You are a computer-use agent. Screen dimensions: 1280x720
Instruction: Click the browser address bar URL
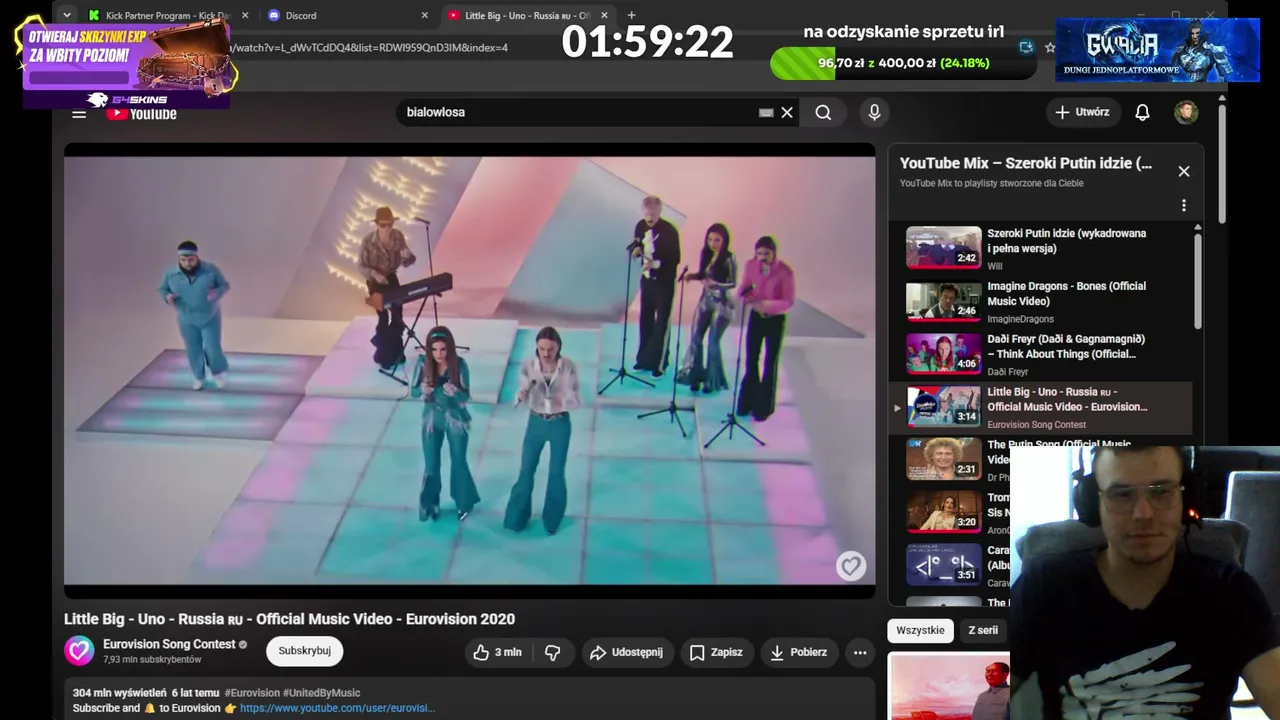(370, 47)
